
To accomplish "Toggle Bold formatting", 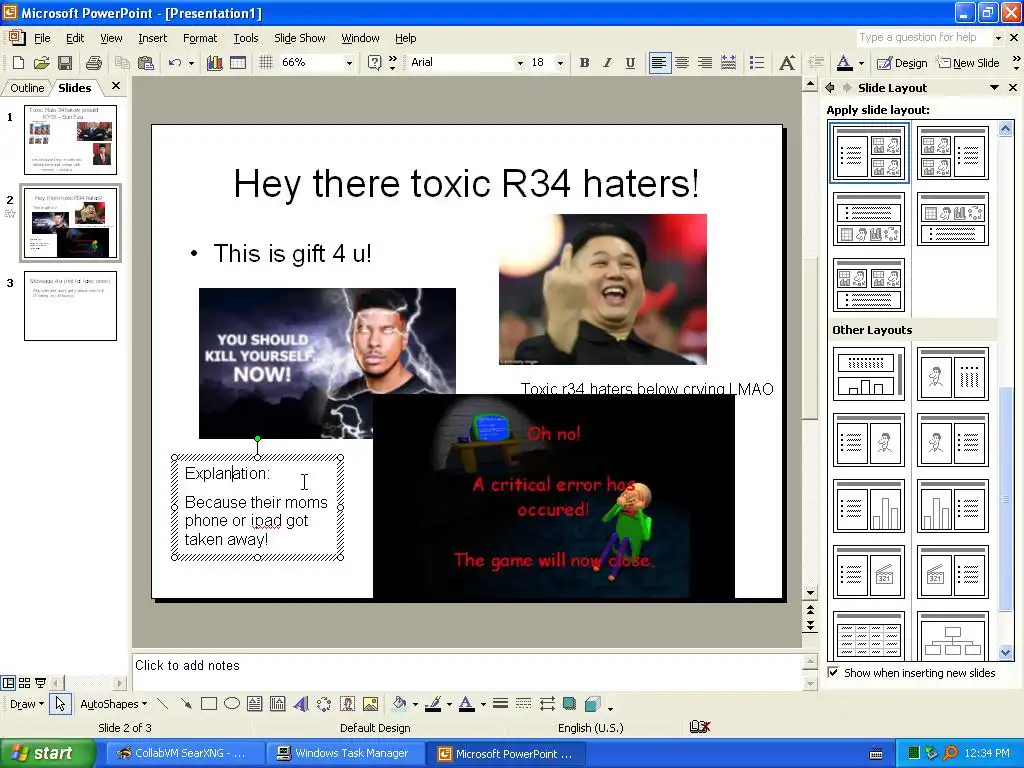I will (x=584, y=63).
